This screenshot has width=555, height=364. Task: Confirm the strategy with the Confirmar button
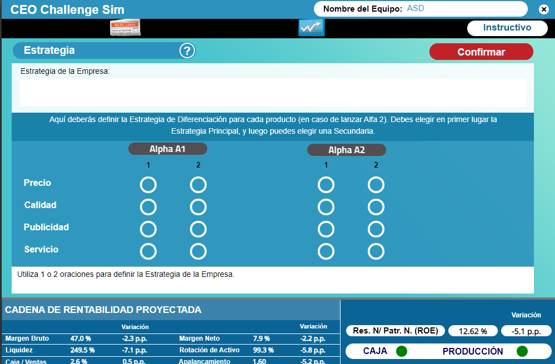click(x=481, y=52)
